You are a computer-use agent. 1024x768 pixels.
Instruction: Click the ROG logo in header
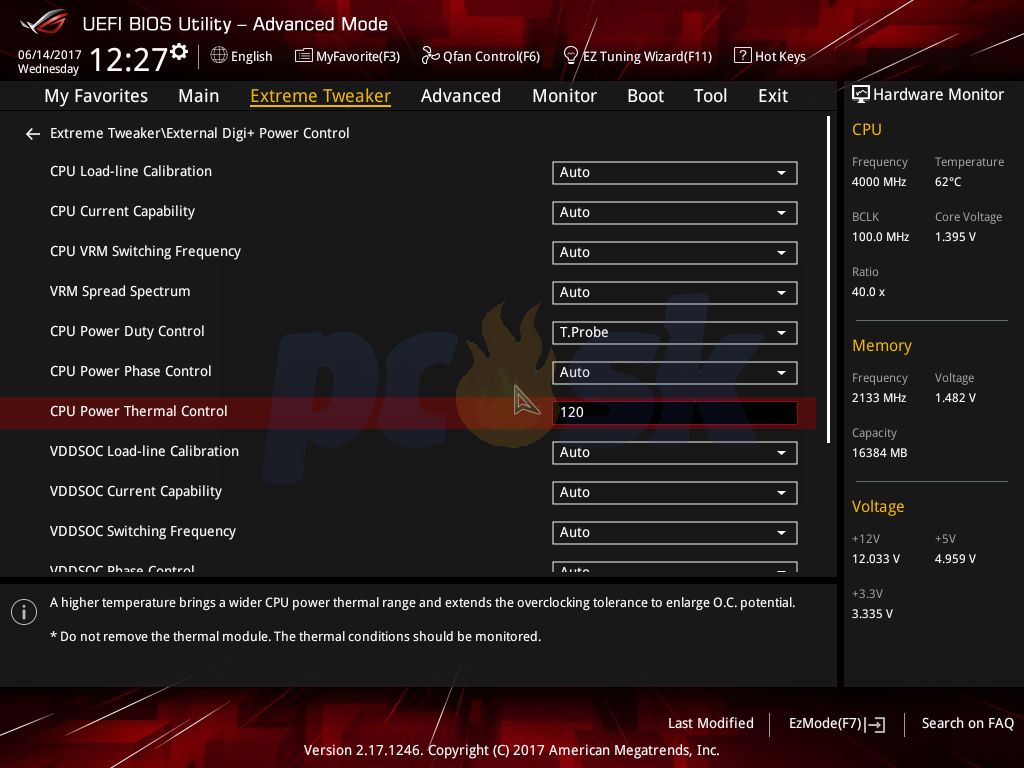click(x=43, y=23)
